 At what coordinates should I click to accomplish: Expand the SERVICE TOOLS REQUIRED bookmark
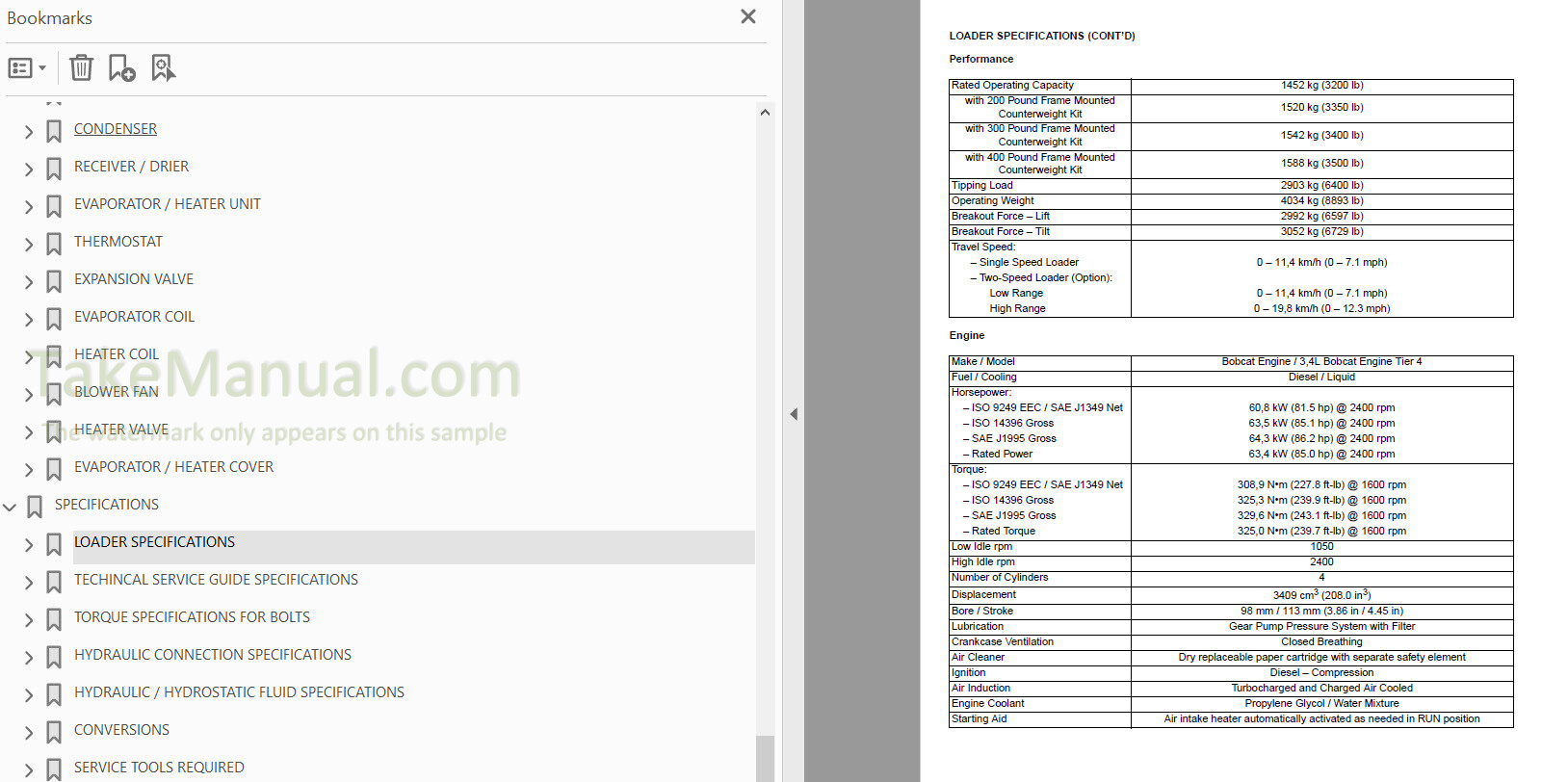pyautogui.click(x=29, y=770)
